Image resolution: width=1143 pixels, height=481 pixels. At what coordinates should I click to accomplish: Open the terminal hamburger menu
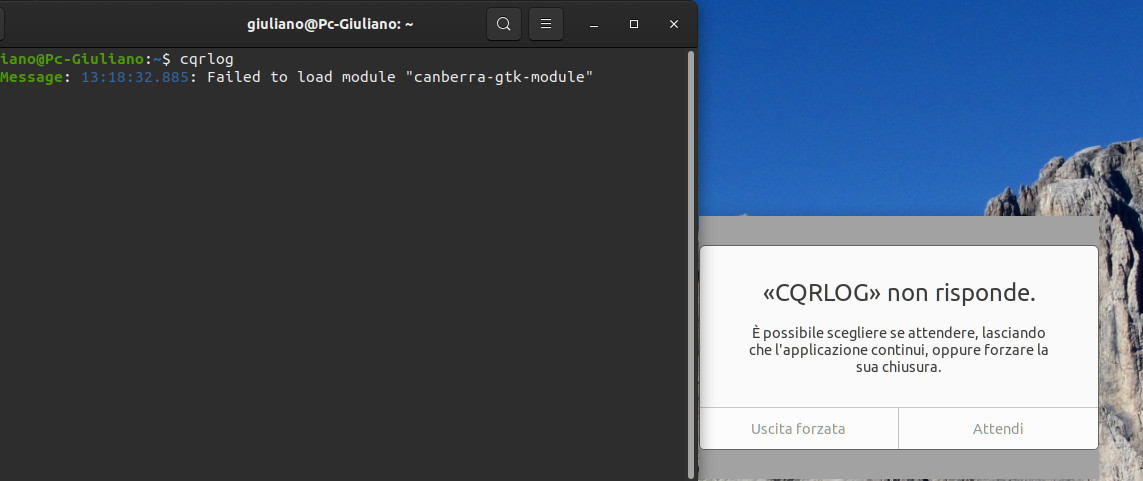tap(545, 24)
